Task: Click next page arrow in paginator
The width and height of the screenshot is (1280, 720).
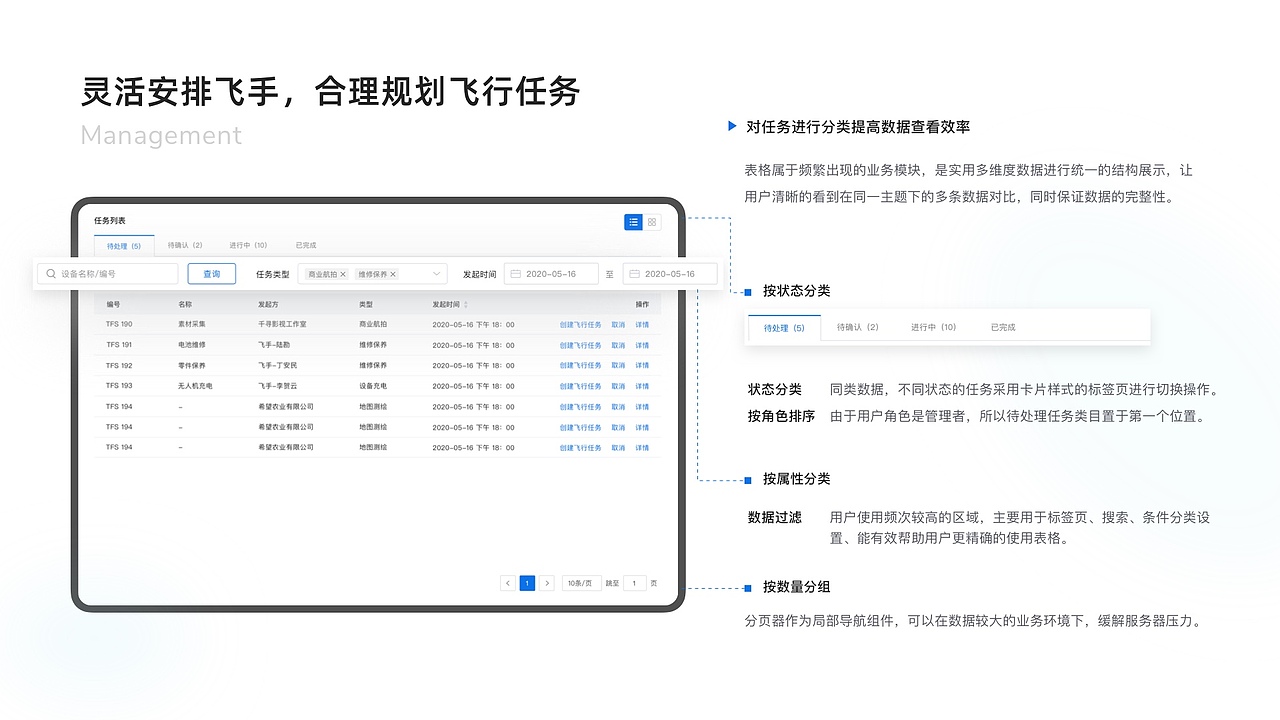Action: tap(548, 582)
